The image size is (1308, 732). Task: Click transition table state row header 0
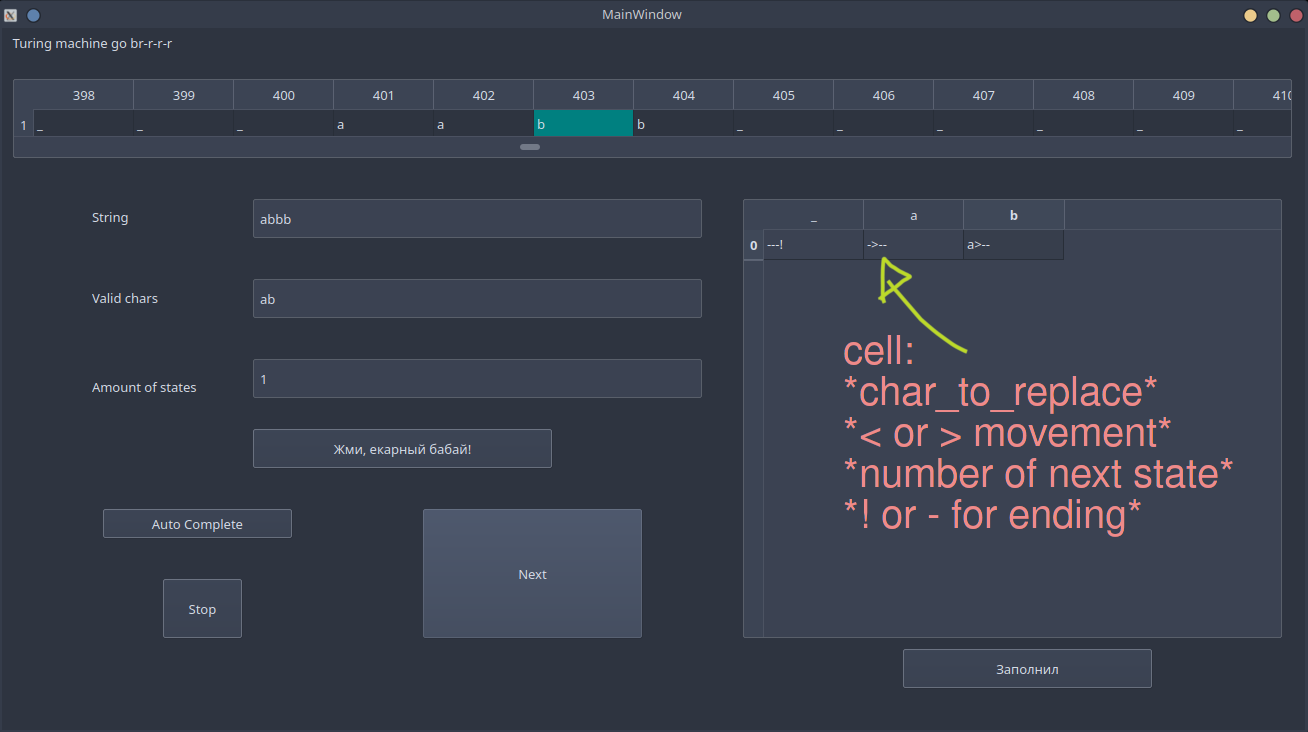tap(753, 245)
